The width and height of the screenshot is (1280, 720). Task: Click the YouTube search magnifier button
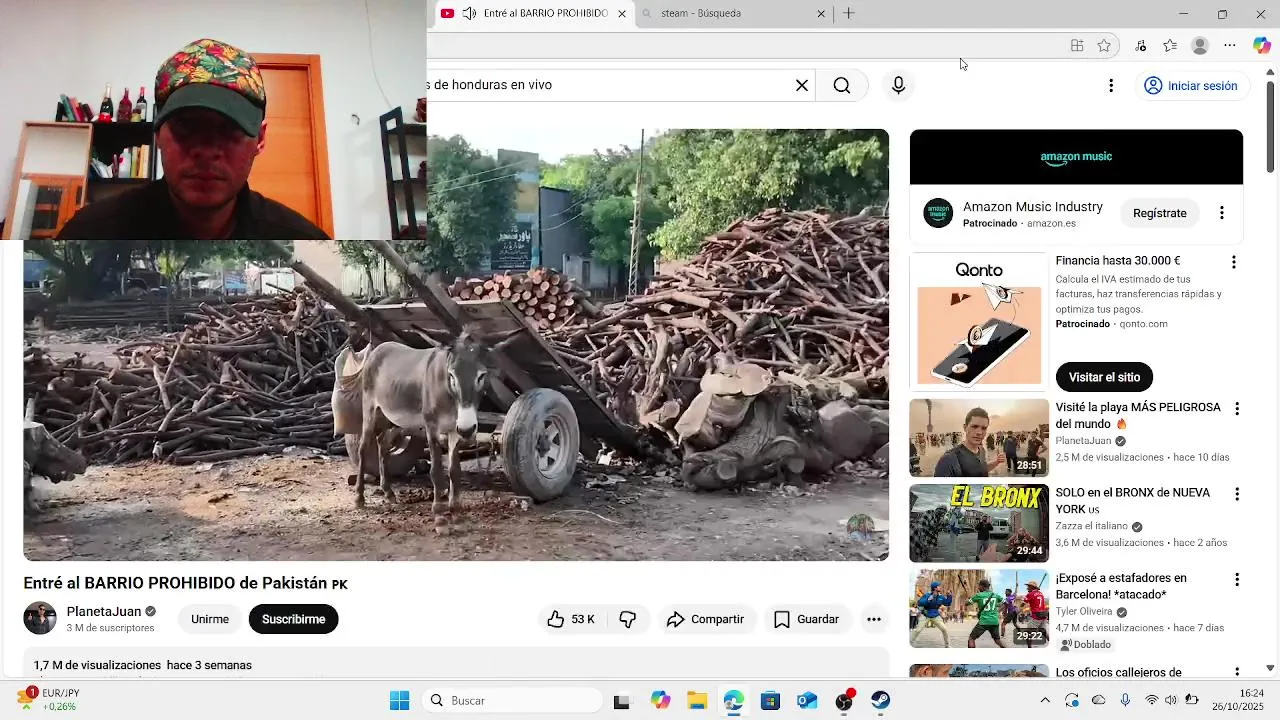(842, 85)
